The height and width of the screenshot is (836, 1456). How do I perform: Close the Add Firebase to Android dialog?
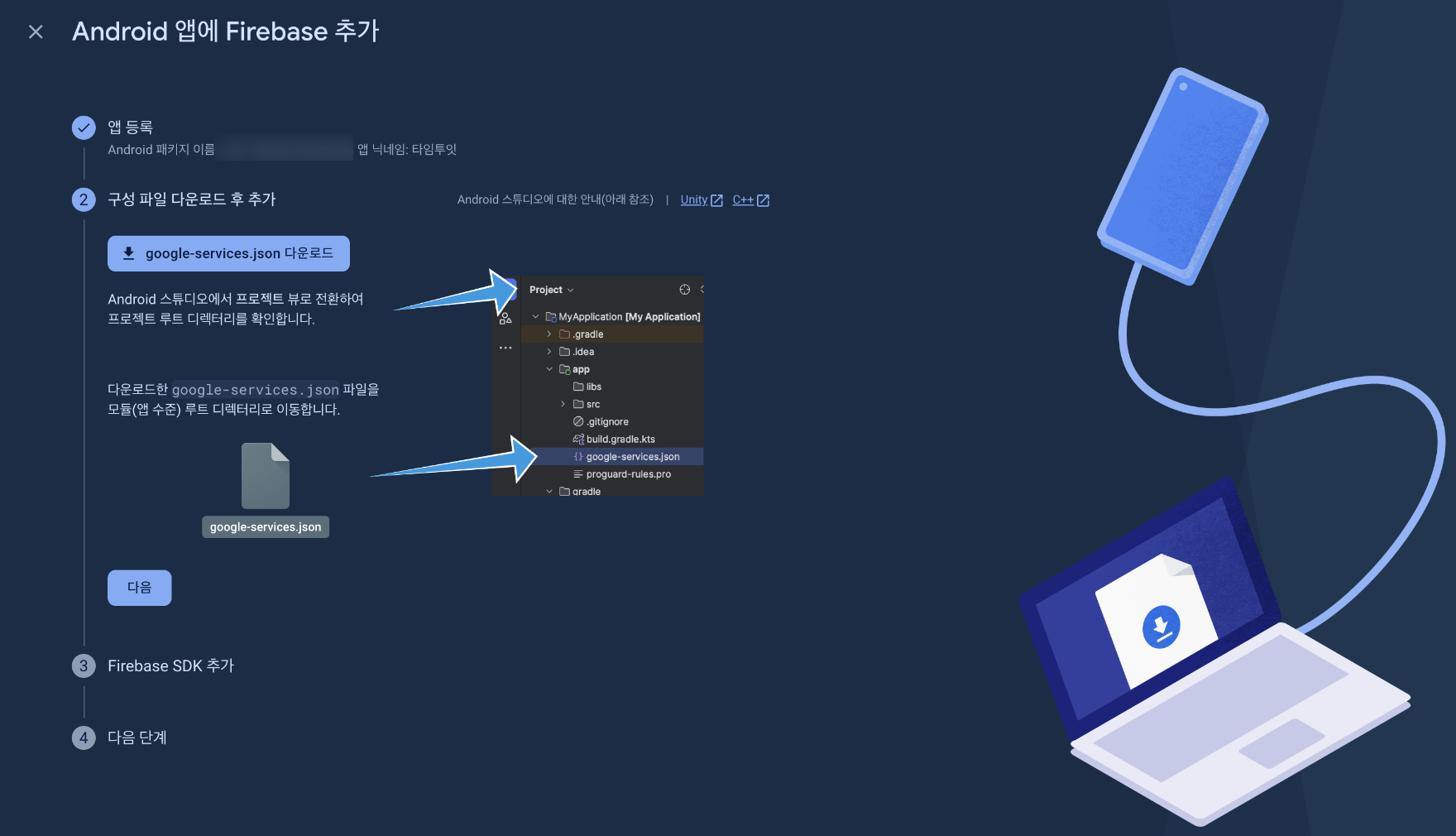point(36,31)
